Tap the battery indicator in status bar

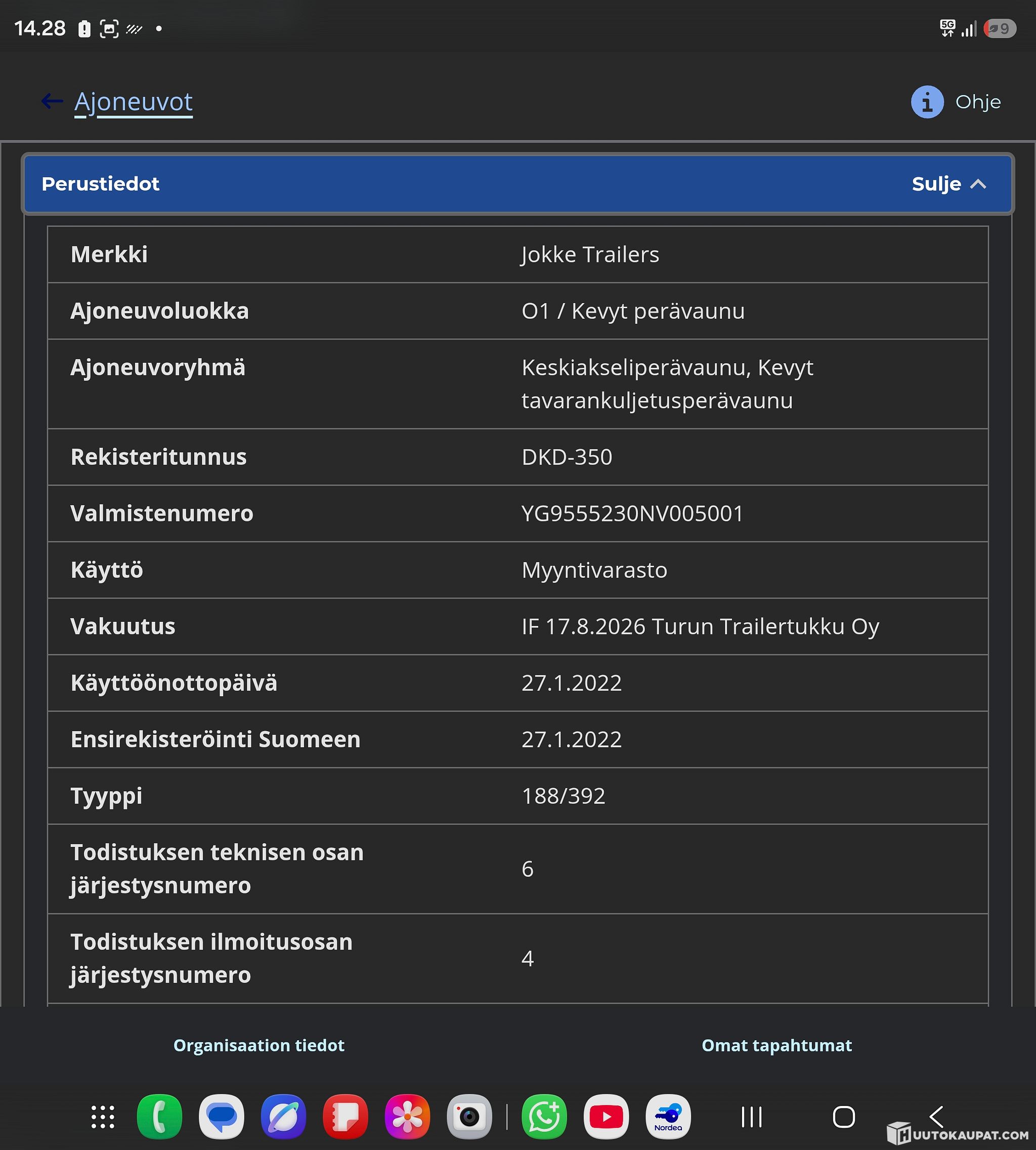(1000, 28)
